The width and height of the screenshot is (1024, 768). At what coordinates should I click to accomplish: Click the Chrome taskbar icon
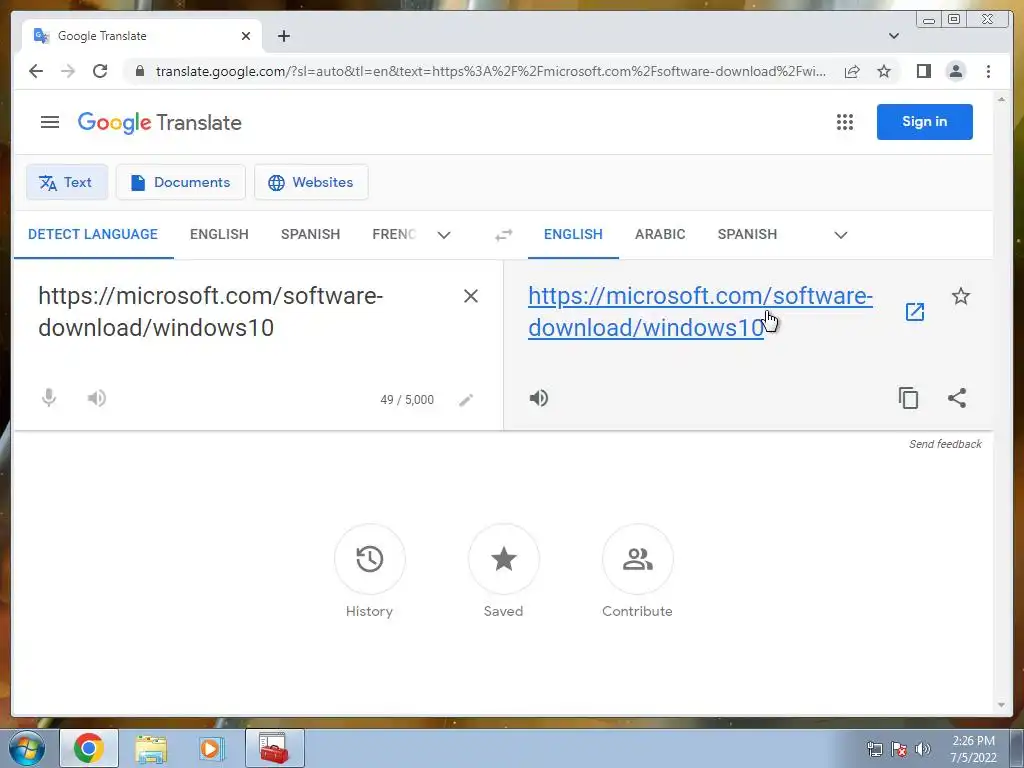coord(89,748)
